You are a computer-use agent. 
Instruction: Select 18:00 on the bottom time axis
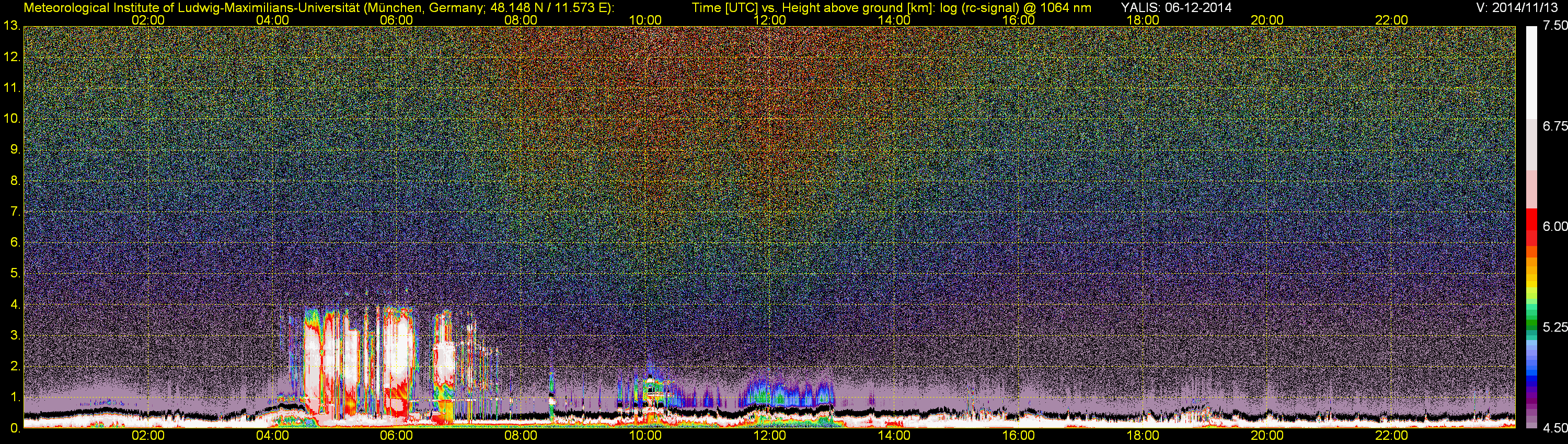(1143, 436)
